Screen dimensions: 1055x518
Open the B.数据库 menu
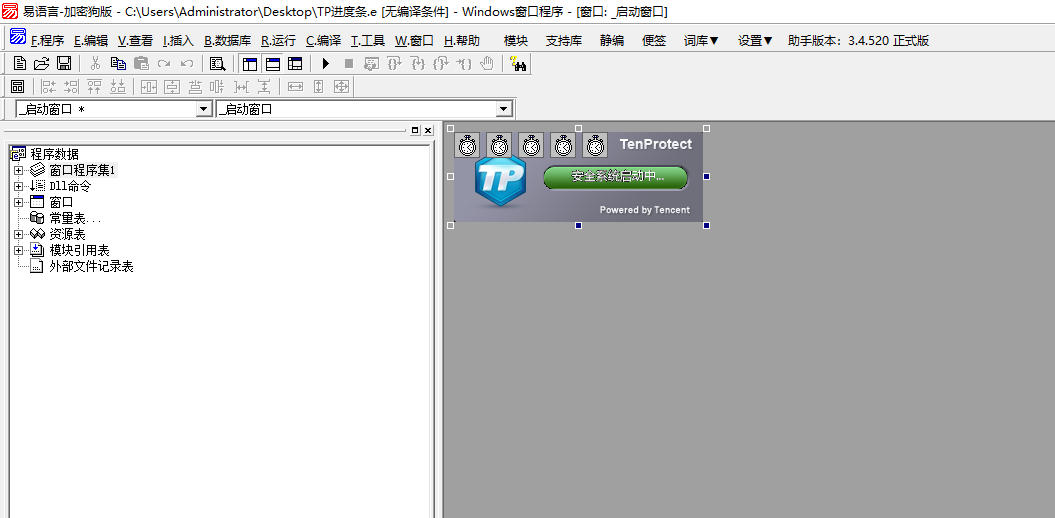pyautogui.click(x=227, y=40)
